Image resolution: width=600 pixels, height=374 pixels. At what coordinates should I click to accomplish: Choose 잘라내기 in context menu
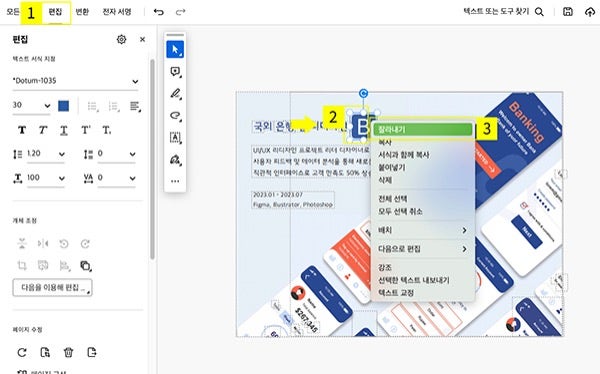point(423,129)
